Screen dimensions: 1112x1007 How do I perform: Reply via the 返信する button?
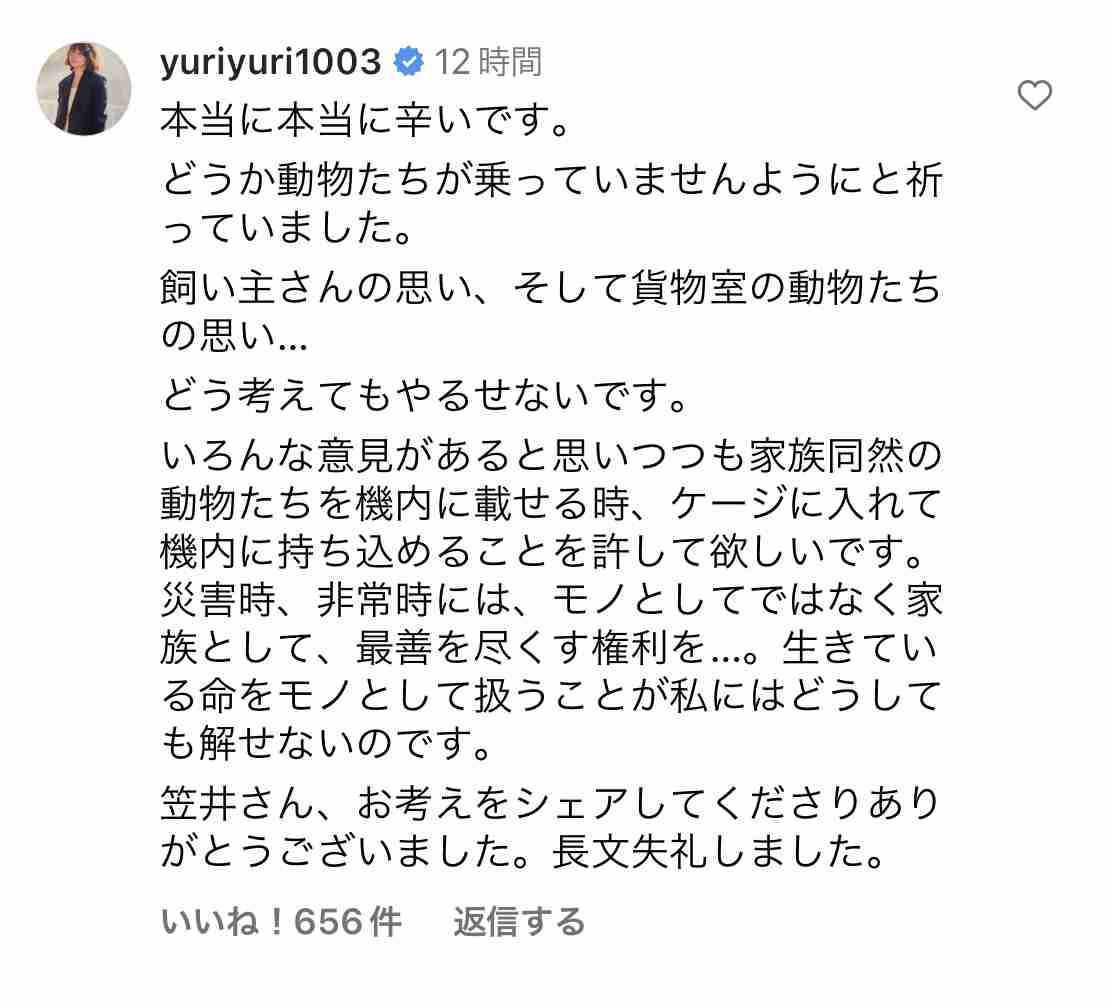pos(519,922)
